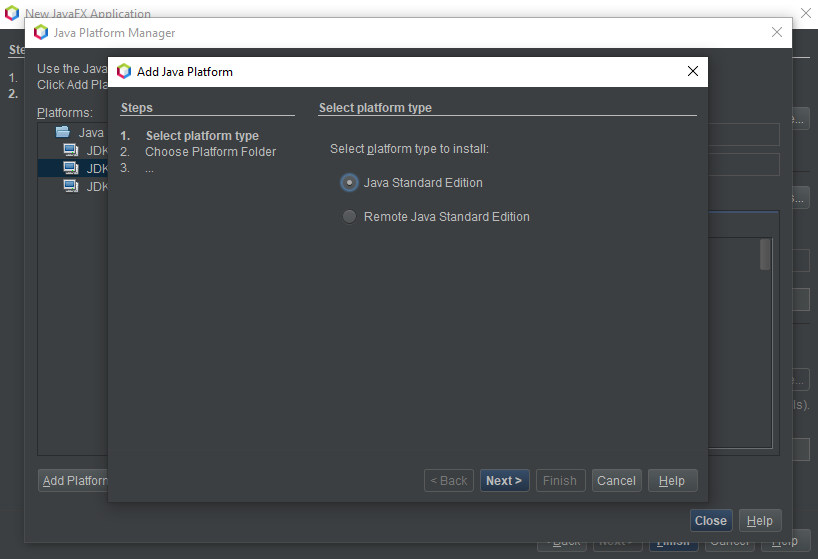Click the Add Java Platform title icon

pos(124,71)
